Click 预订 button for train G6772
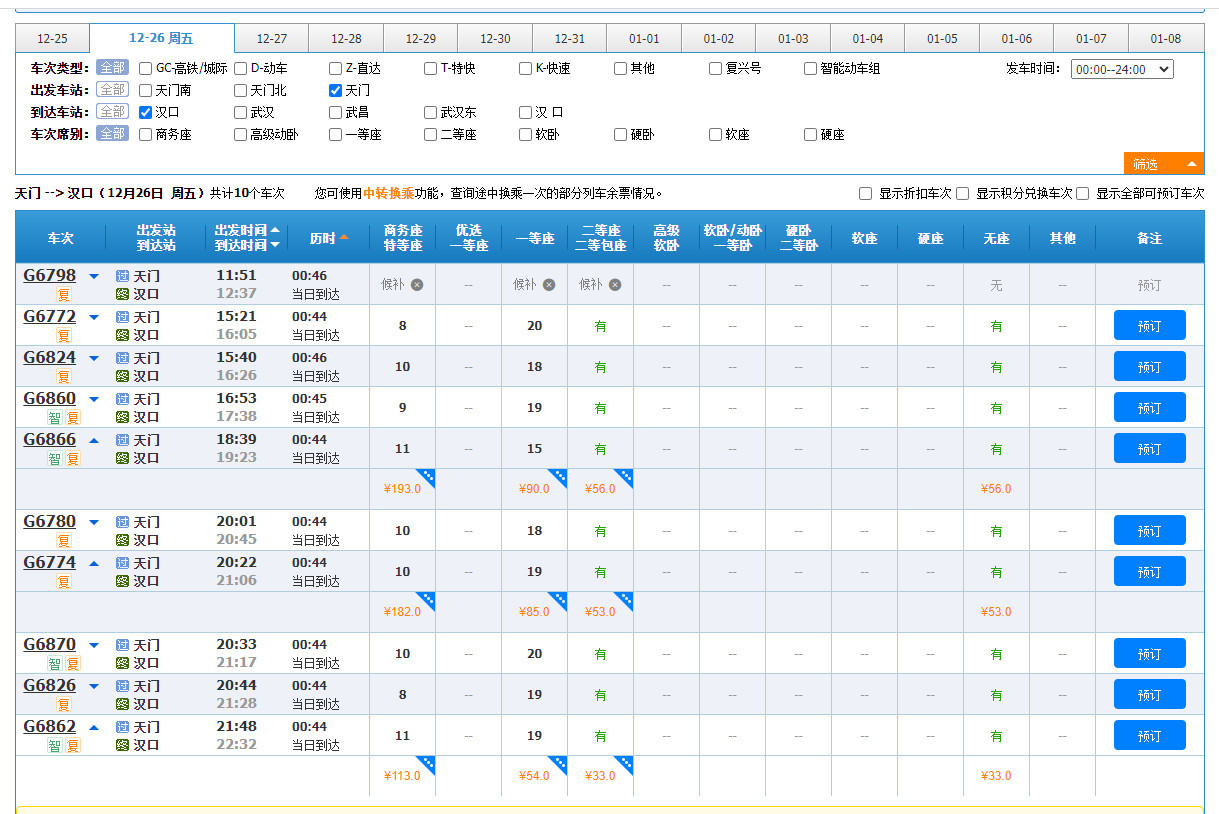Image resolution: width=1219 pixels, height=814 pixels. click(1149, 326)
